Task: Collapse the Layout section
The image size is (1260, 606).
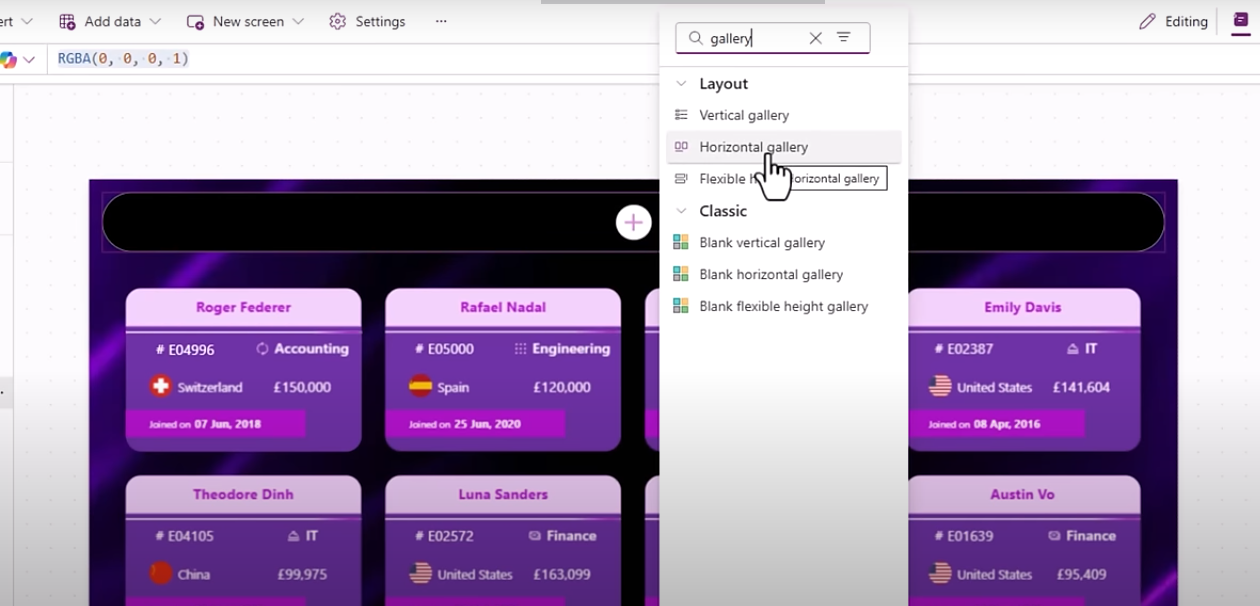Action: pyautogui.click(x=682, y=84)
